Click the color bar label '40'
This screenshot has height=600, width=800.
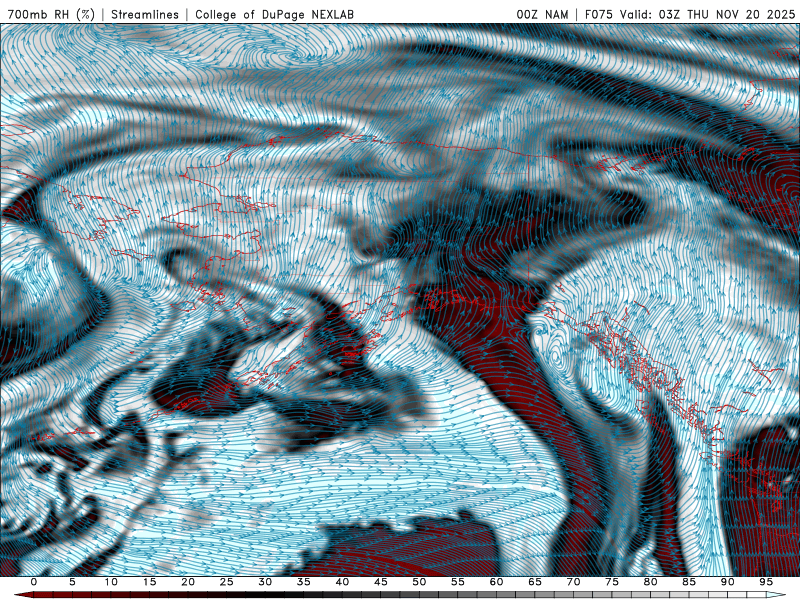click(x=342, y=582)
